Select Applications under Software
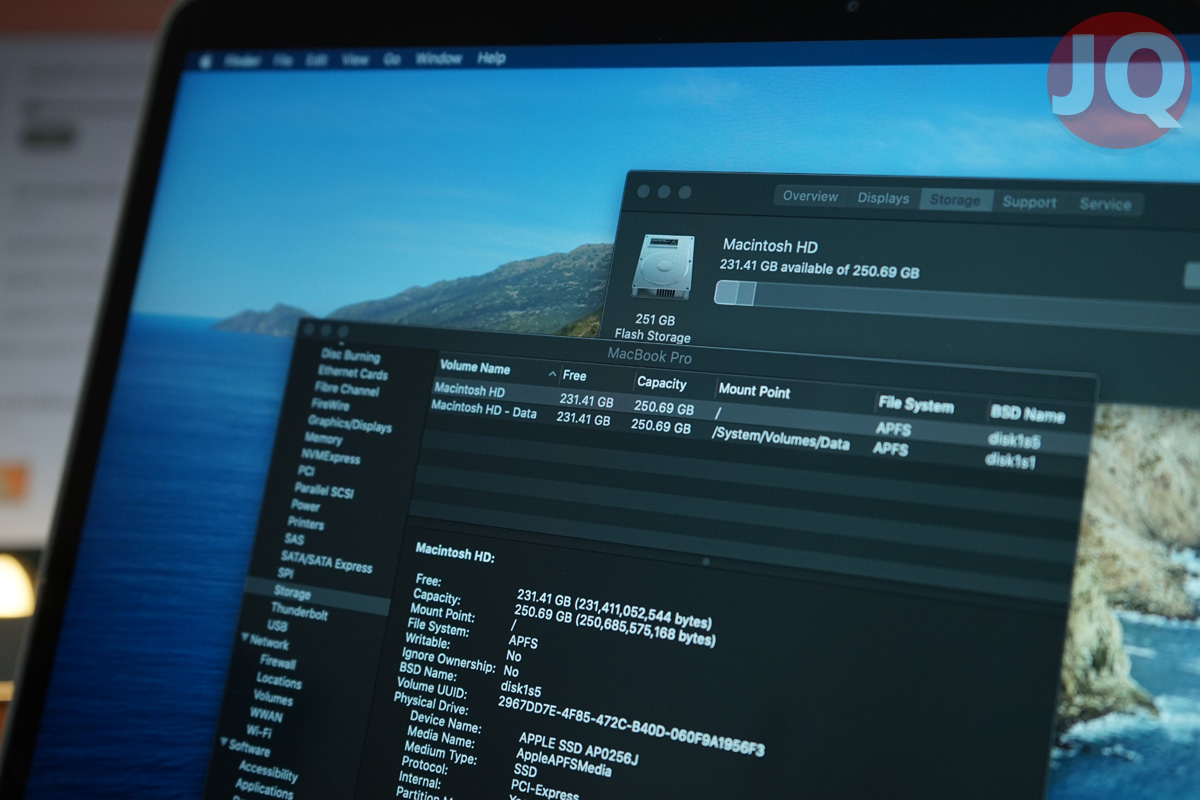Image resolution: width=1200 pixels, height=800 pixels. [x=264, y=789]
